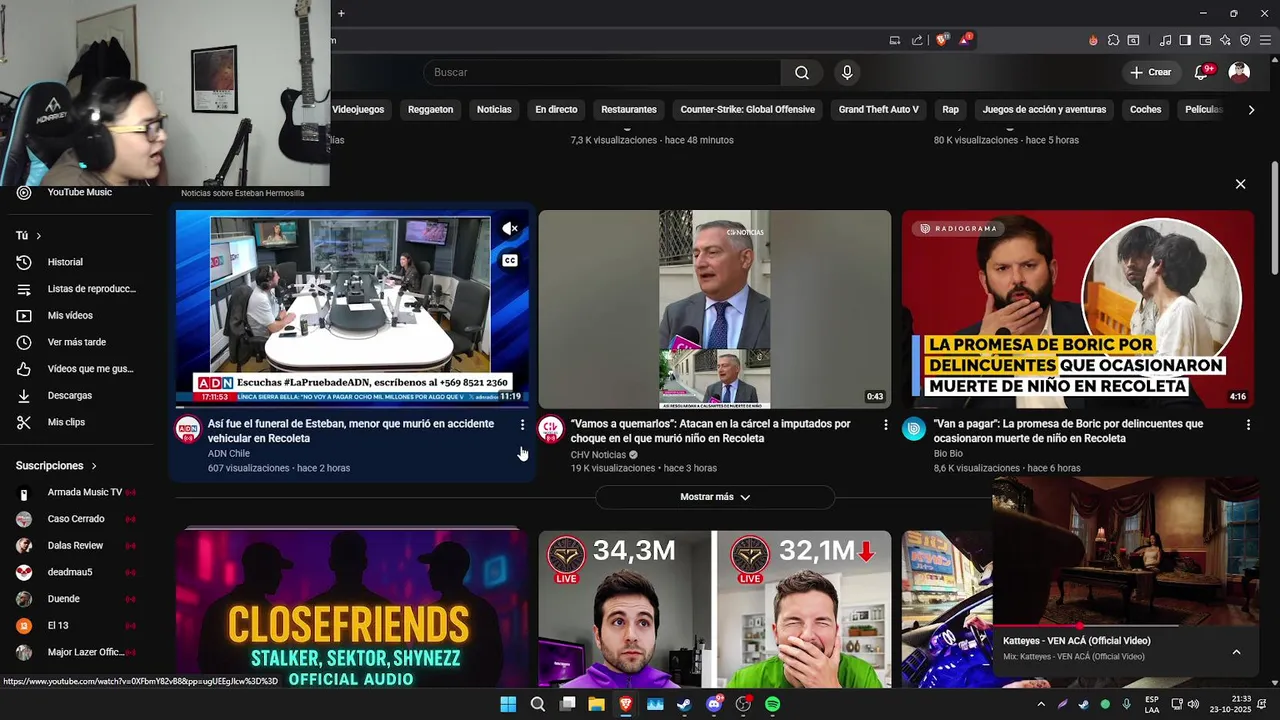
Task: Open Brave Leo AI sparkle icon
Action: [1225, 40]
